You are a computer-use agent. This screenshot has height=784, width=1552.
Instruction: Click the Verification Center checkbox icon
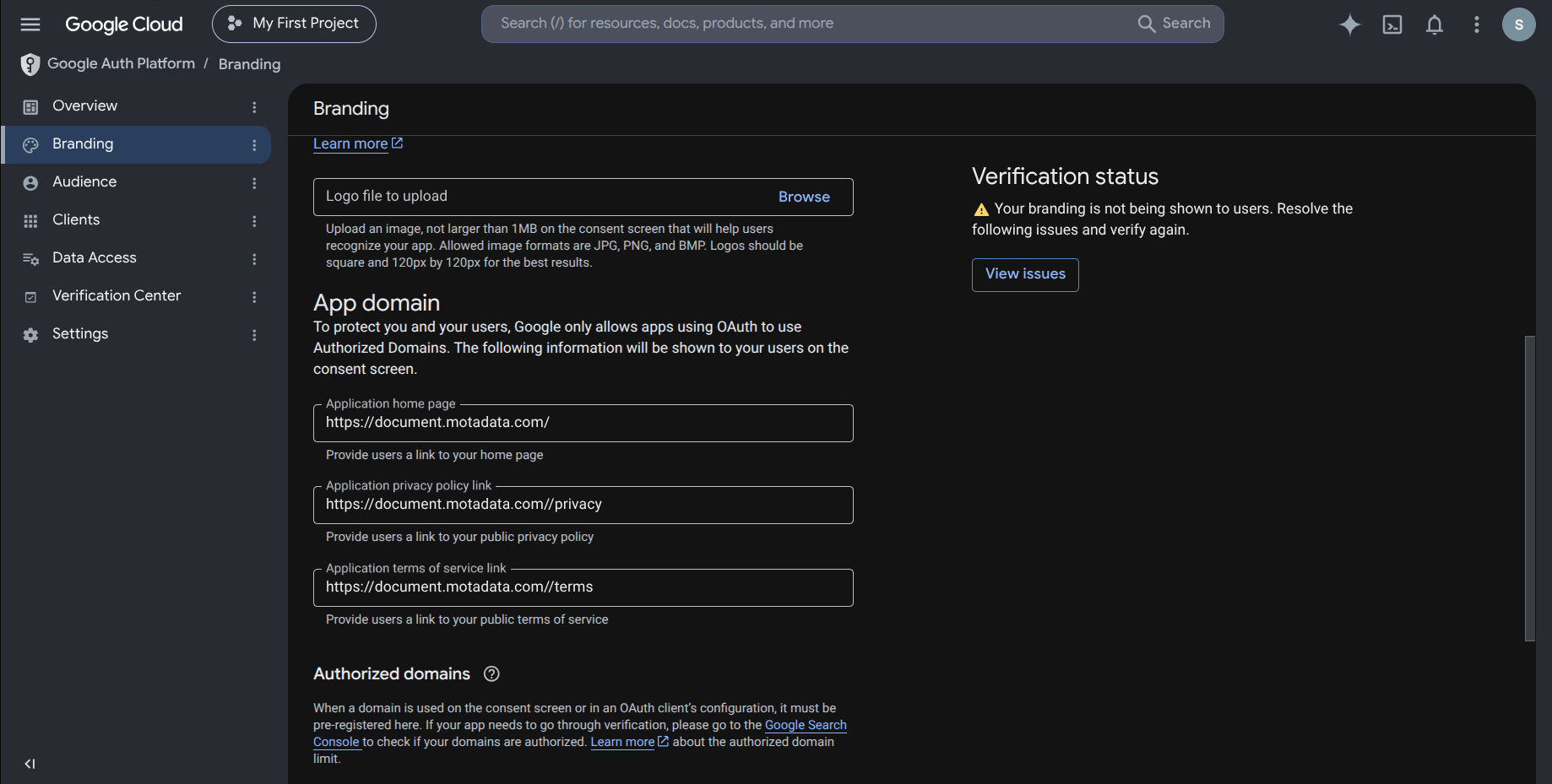pos(30,297)
